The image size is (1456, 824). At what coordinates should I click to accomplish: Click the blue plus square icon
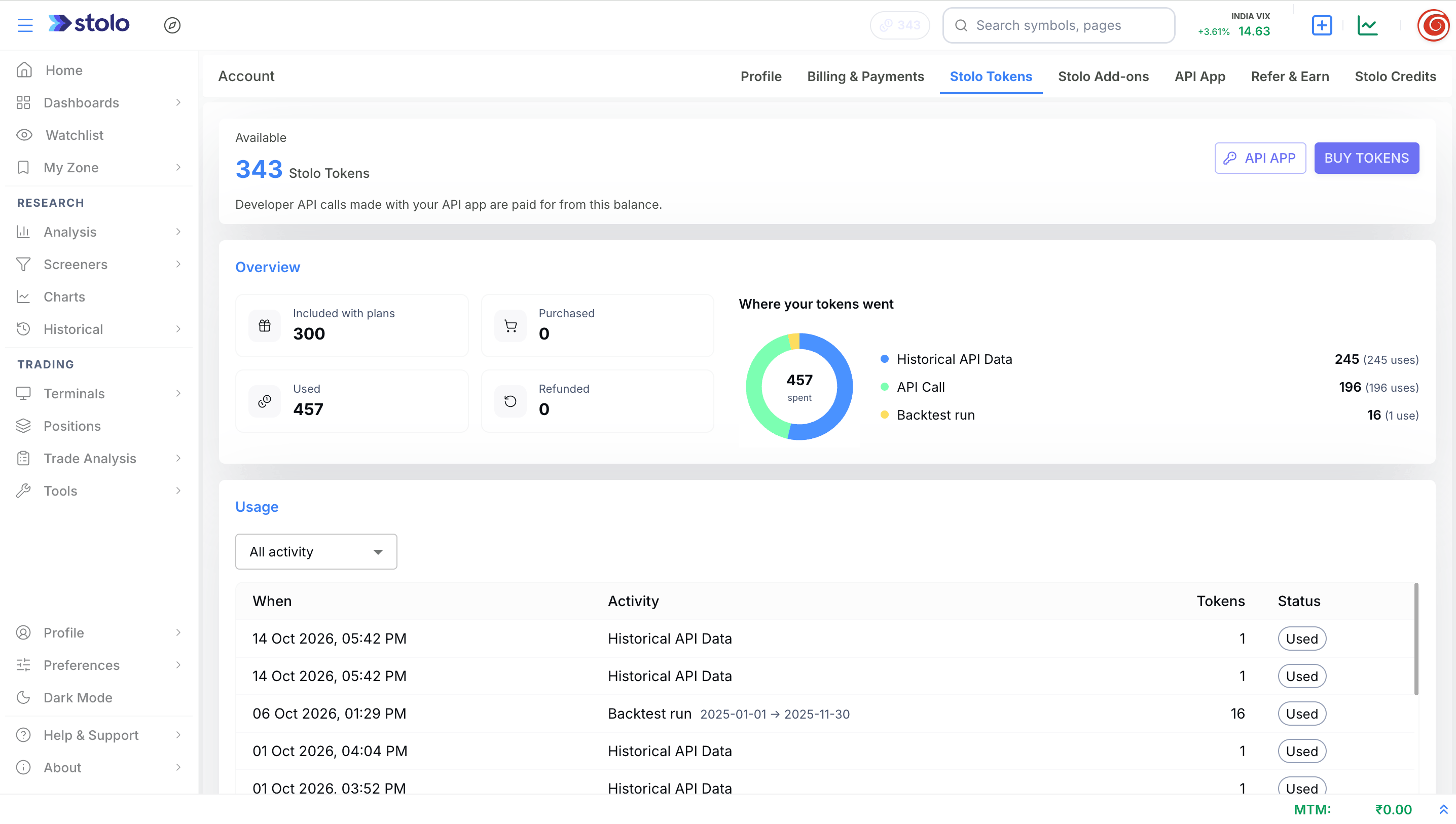1322,25
